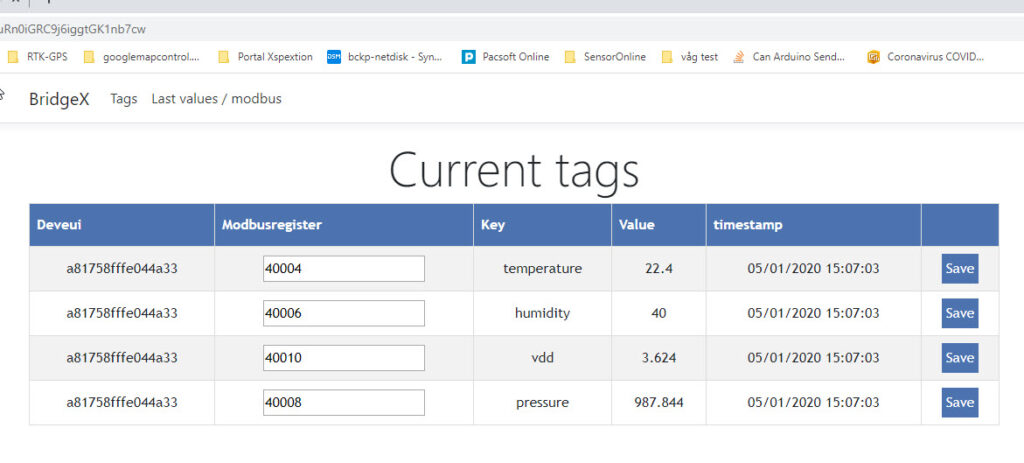Click the BridgeX brand link
This screenshot has height=463, width=1024.
point(59,99)
